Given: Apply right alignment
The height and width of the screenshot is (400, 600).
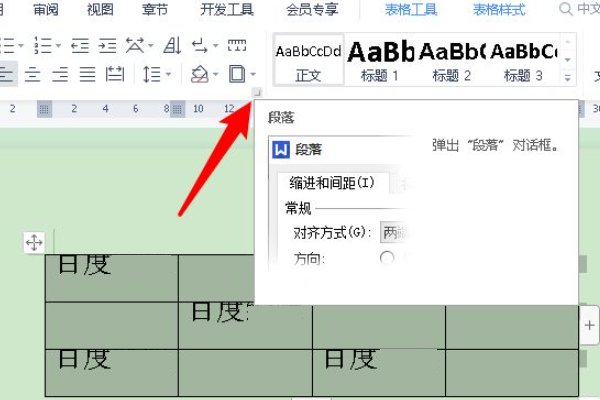Looking at the screenshot, I should point(60,74).
